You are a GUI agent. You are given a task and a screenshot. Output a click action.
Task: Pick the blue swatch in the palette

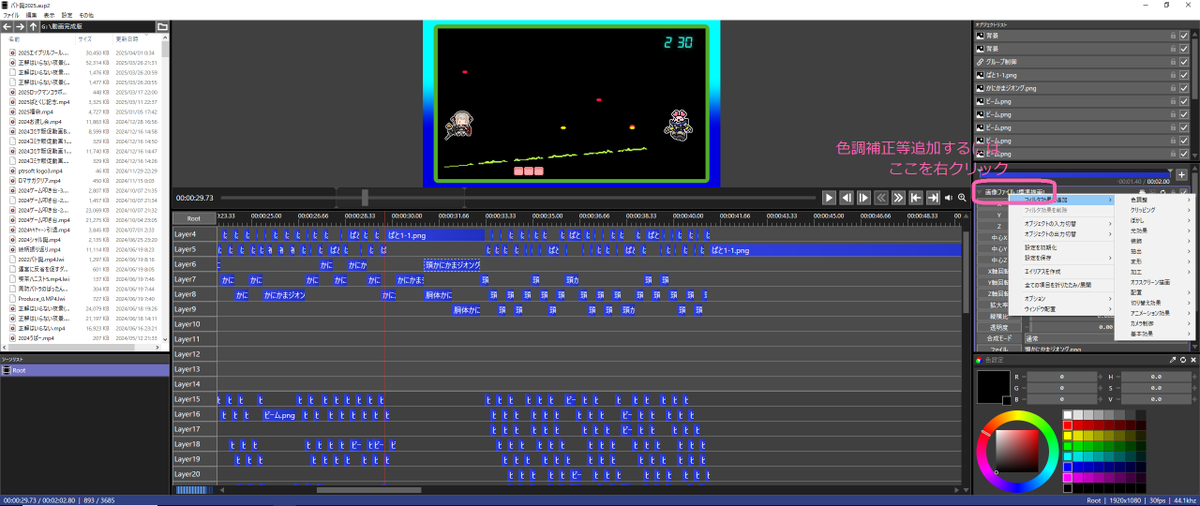click(x=1068, y=466)
